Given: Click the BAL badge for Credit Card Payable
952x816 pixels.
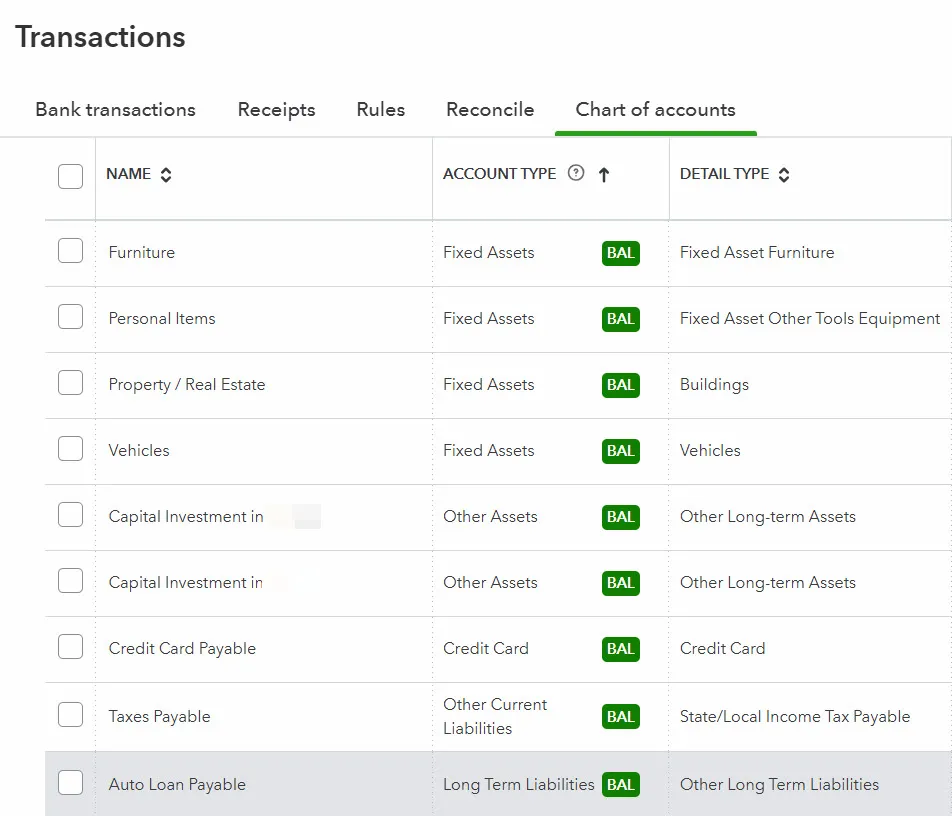Looking at the screenshot, I should pyautogui.click(x=620, y=649).
